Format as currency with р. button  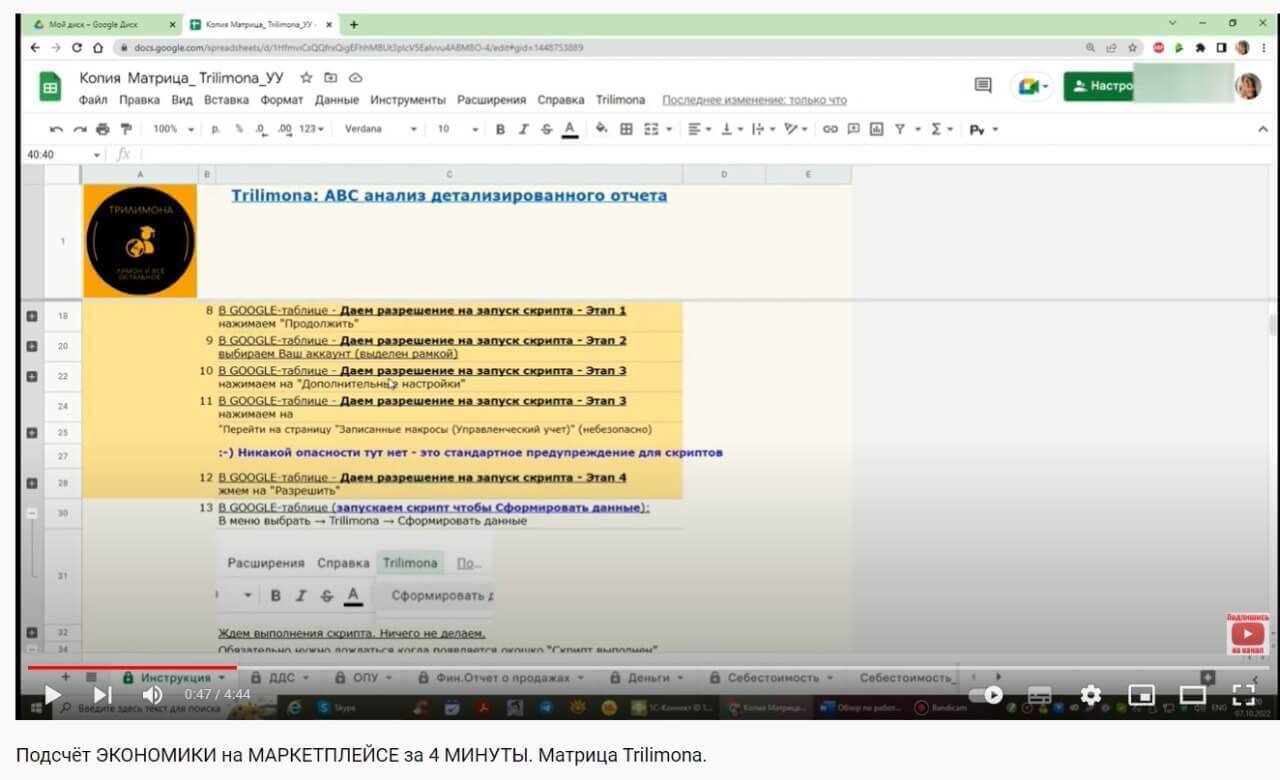pyautogui.click(x=216, y=129)
